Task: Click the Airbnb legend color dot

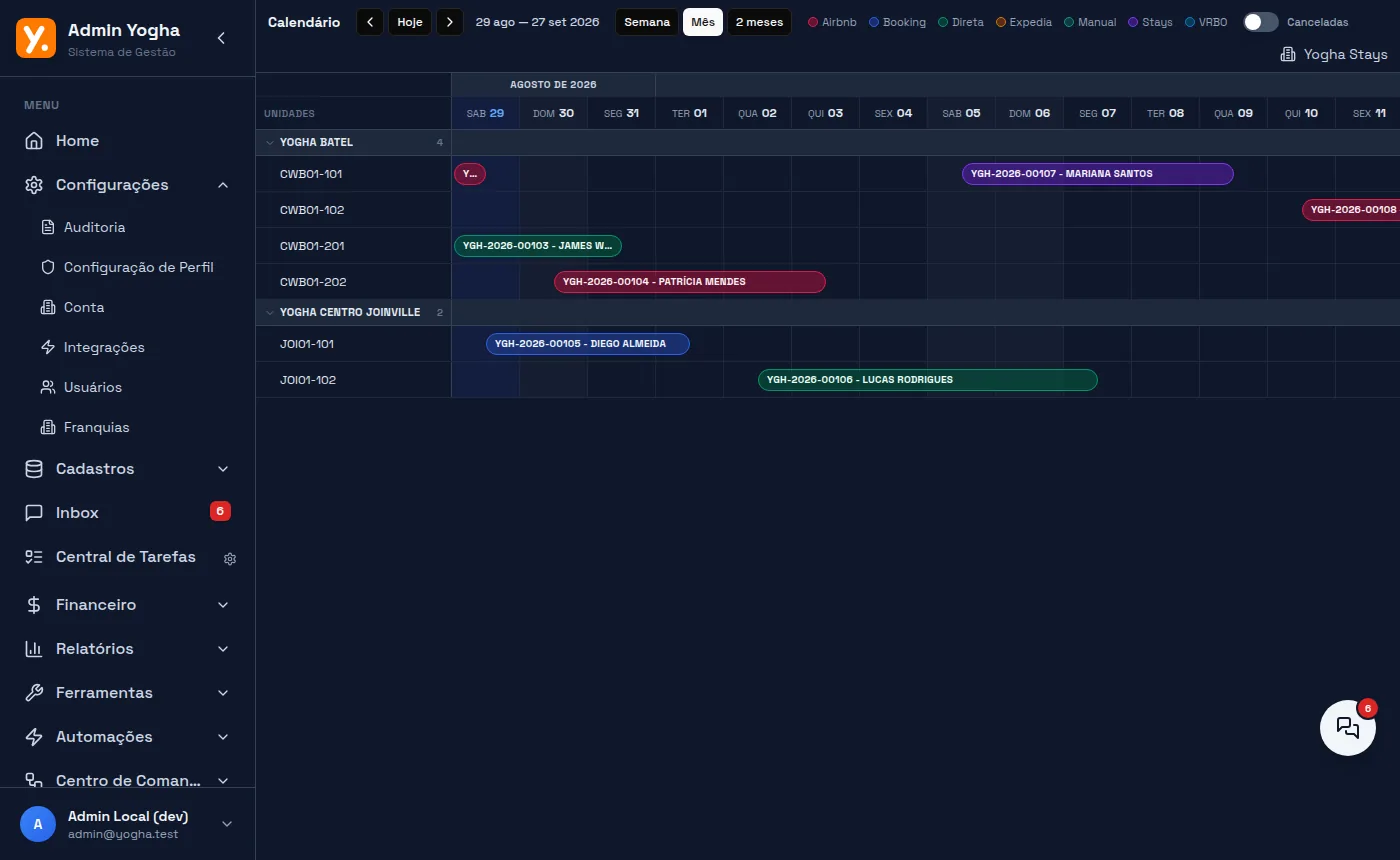Action: (813, 22)
